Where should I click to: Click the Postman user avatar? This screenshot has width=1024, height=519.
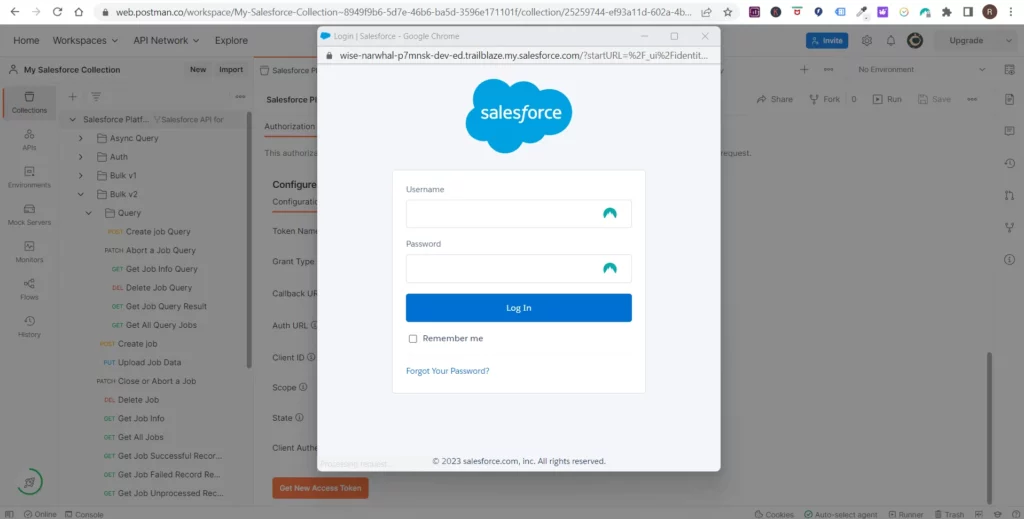915,40
